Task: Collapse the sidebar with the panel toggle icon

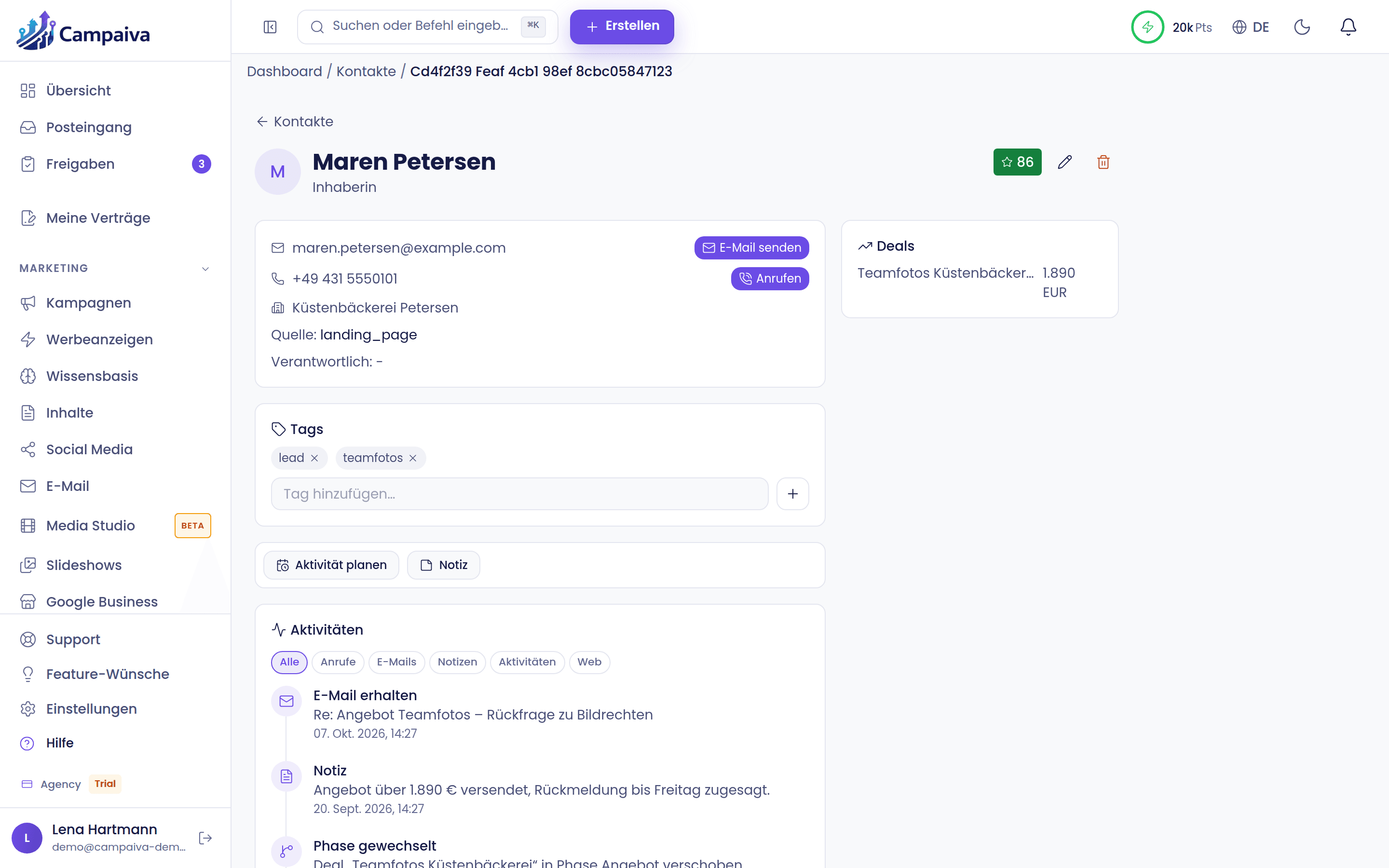Action: pos(270,27)
